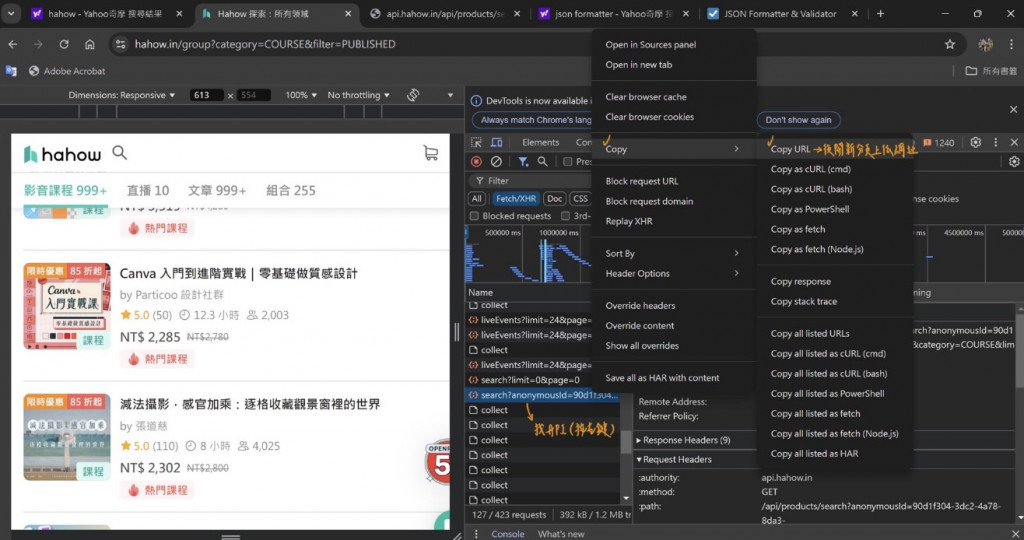Click the extension icon beside the bookmark star
The image size is (1024, 540).
985,44
